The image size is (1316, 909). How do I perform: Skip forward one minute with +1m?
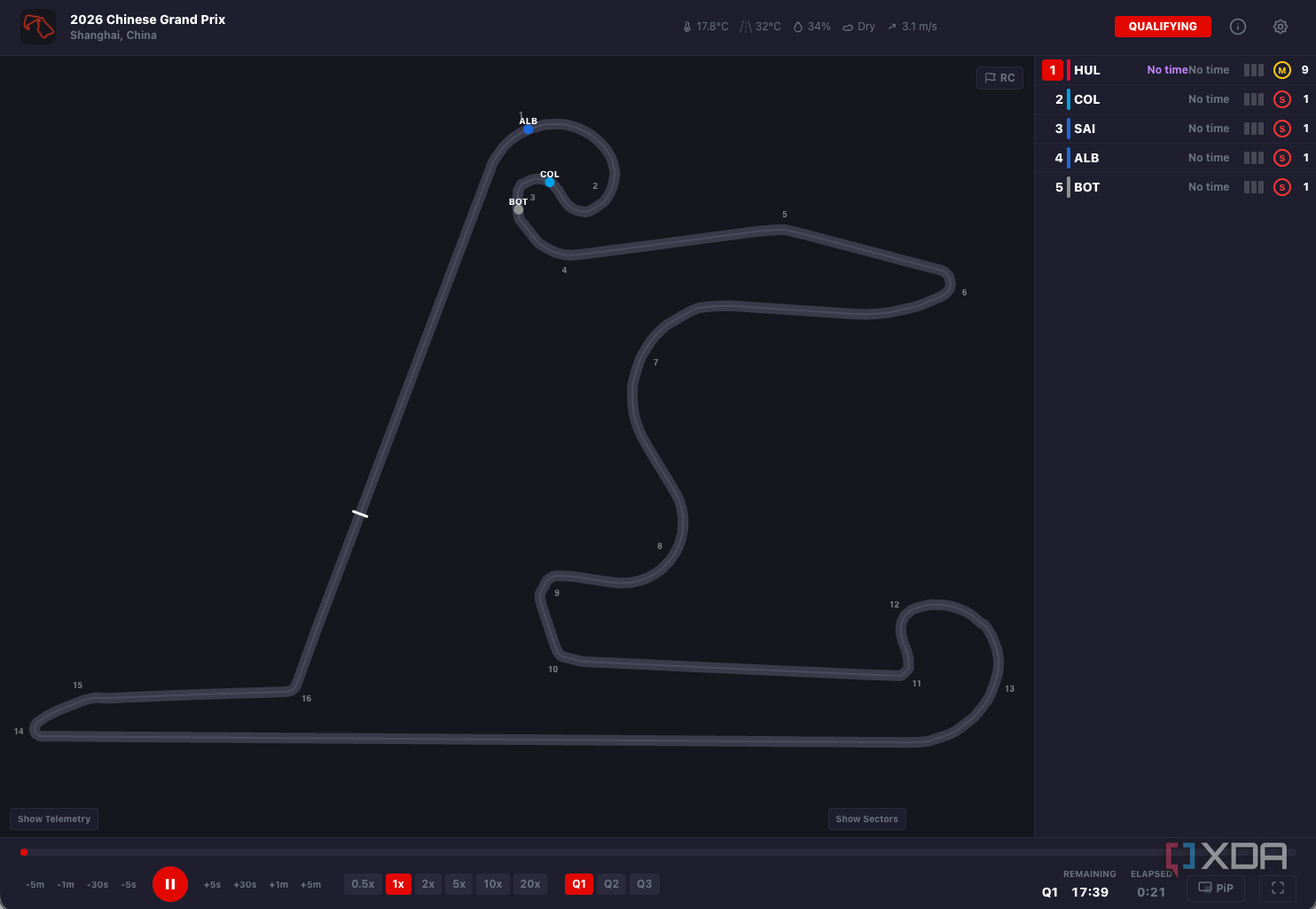[278, 884]
